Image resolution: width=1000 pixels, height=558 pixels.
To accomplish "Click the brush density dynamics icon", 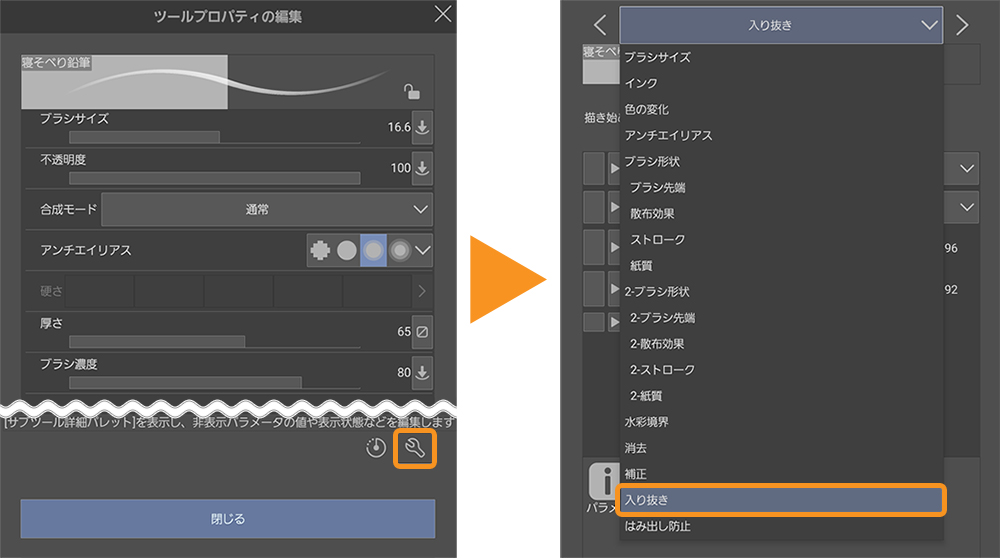I will tap(422, 373).
